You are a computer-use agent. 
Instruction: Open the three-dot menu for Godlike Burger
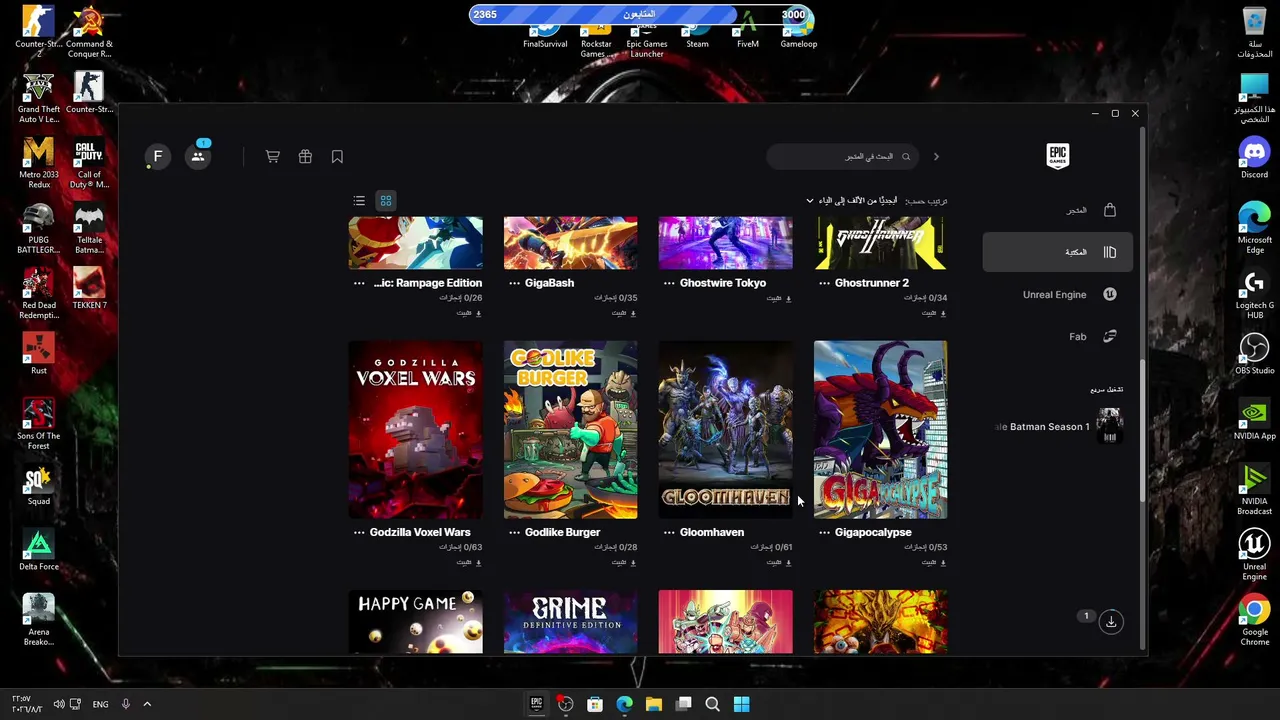[514, 532]
